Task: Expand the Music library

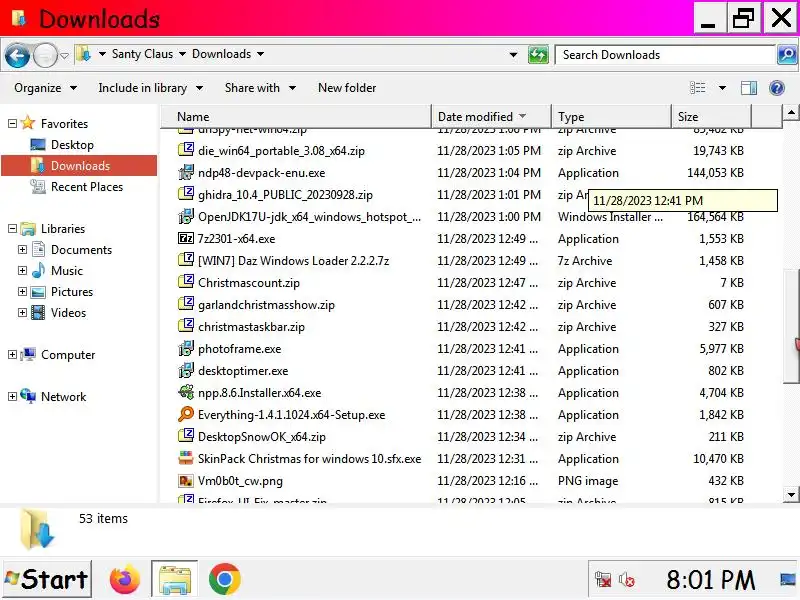Action: pos(22,270)
